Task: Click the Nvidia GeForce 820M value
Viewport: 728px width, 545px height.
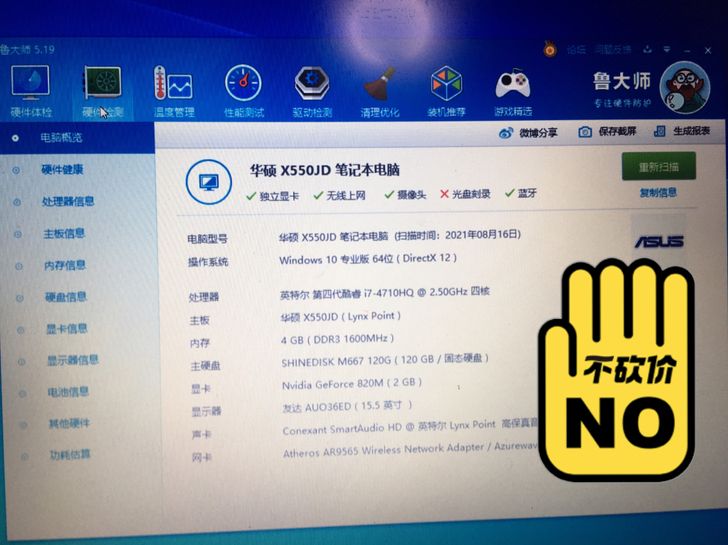Action: click(x=351, y=383)
